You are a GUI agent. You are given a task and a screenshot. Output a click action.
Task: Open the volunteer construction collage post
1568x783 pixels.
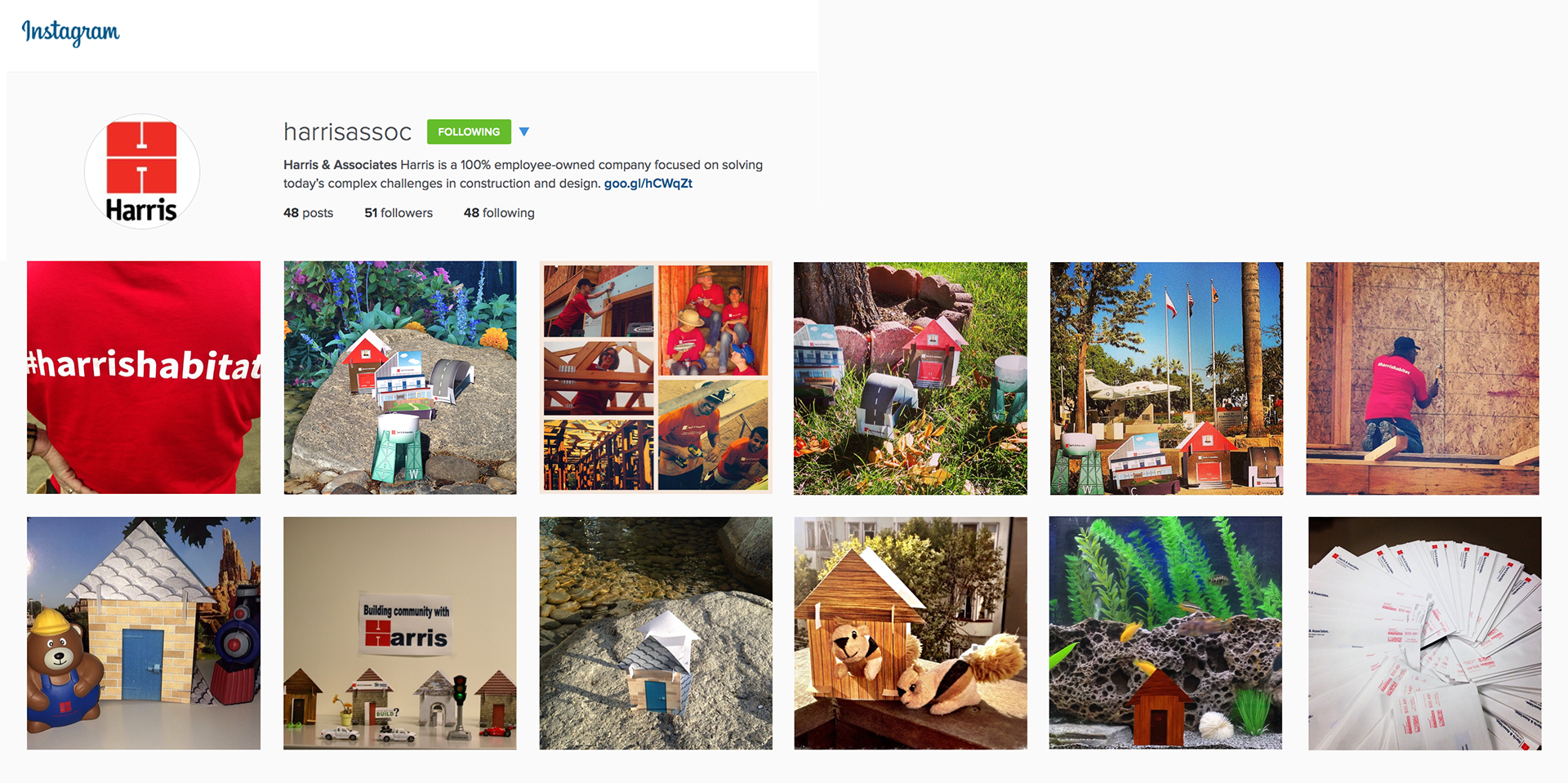coord(656,377)
